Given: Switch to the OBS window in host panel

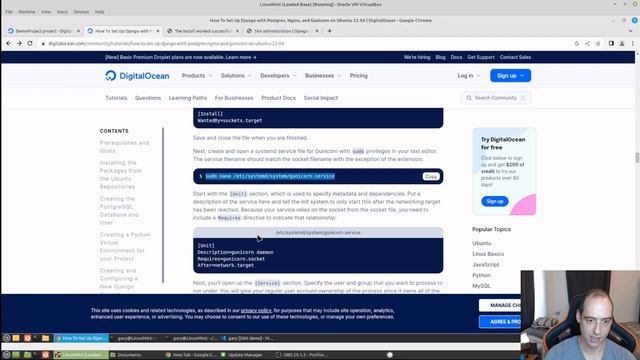Looking at the screenshot, I should (x=301, y=355).
